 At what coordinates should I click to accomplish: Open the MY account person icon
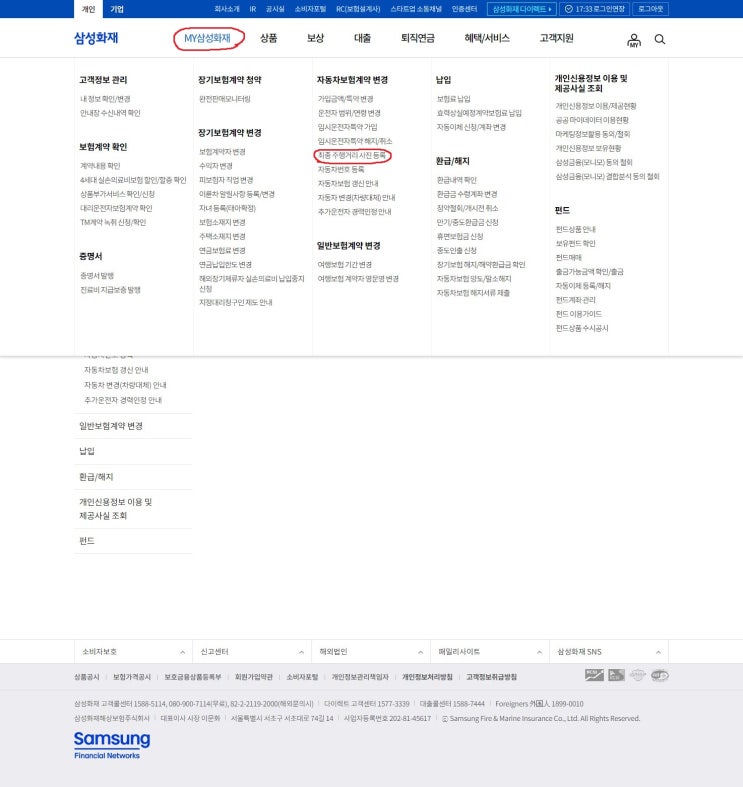click(634, 40)
